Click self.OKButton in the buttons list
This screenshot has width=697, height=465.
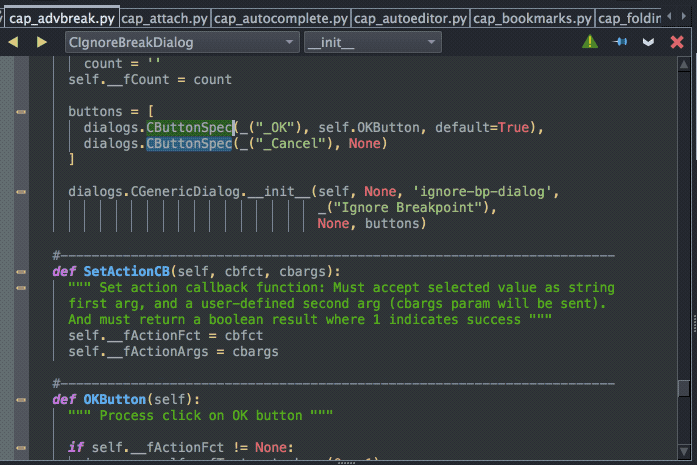[369, 128]
